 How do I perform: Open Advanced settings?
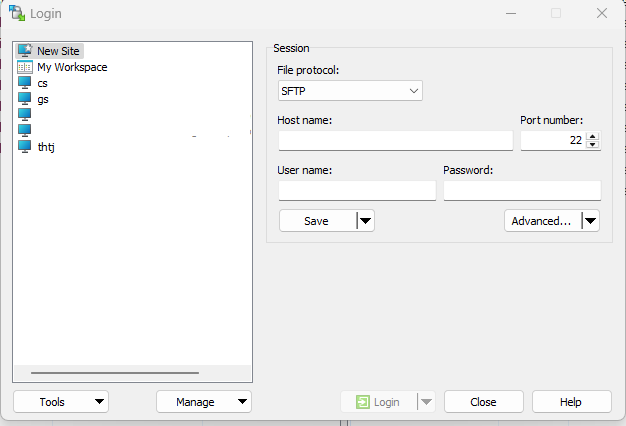coord(542,221)
